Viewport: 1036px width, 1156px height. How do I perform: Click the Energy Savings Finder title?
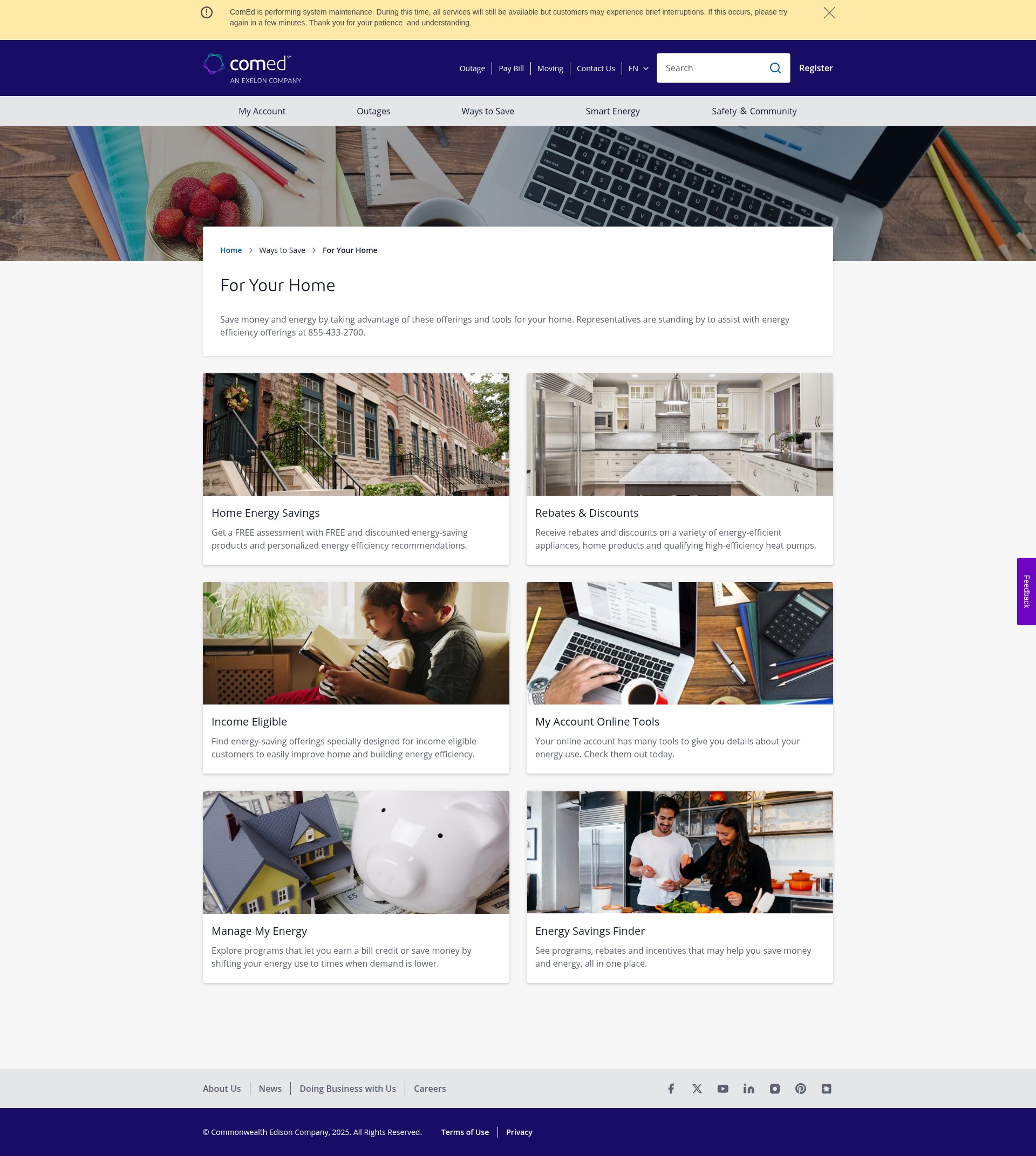tap(590, 931)
